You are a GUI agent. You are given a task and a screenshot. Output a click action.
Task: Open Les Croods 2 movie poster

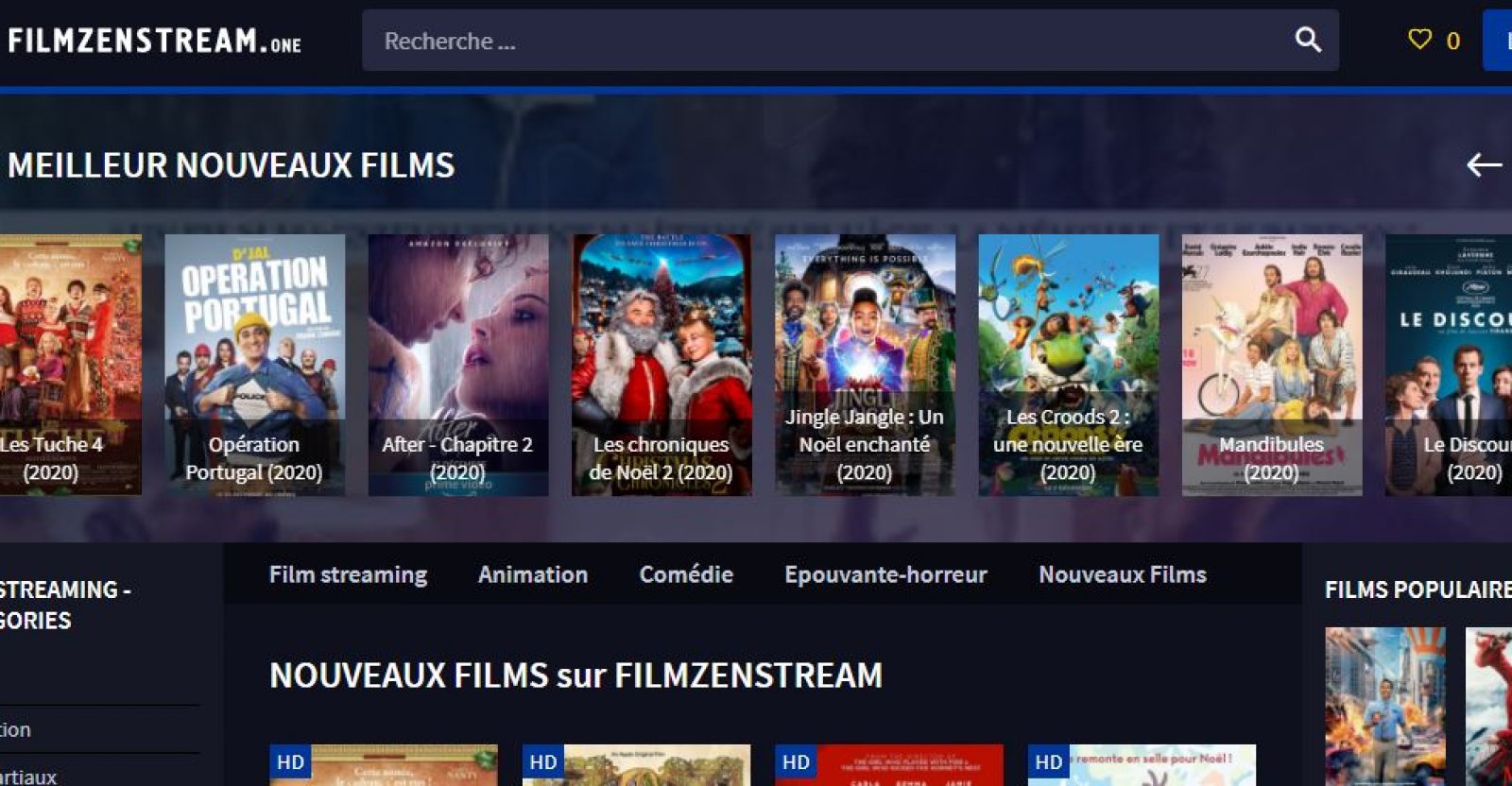click(1068, 365)
